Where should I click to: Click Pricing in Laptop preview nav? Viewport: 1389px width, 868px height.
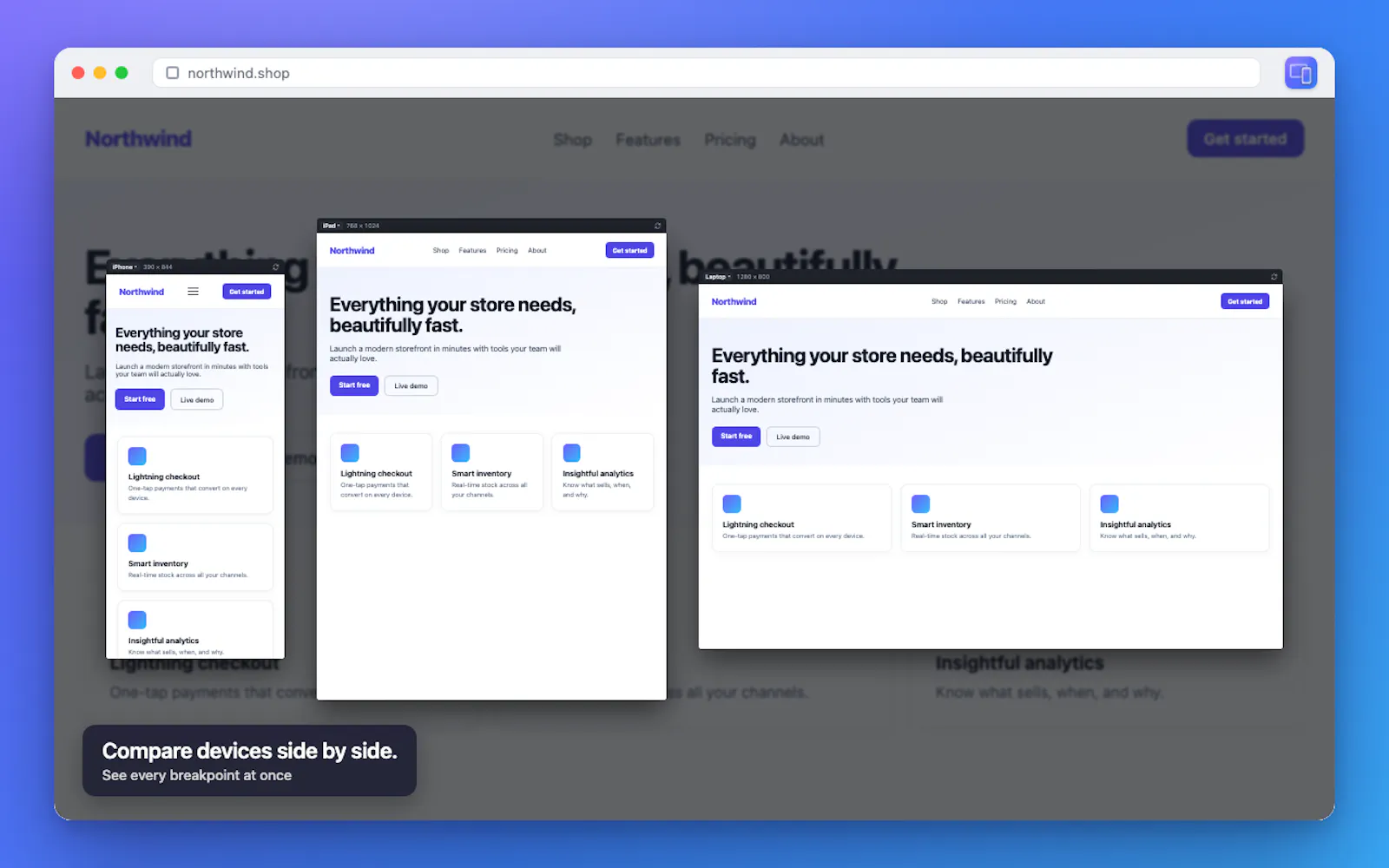(x=1005, y=302)
